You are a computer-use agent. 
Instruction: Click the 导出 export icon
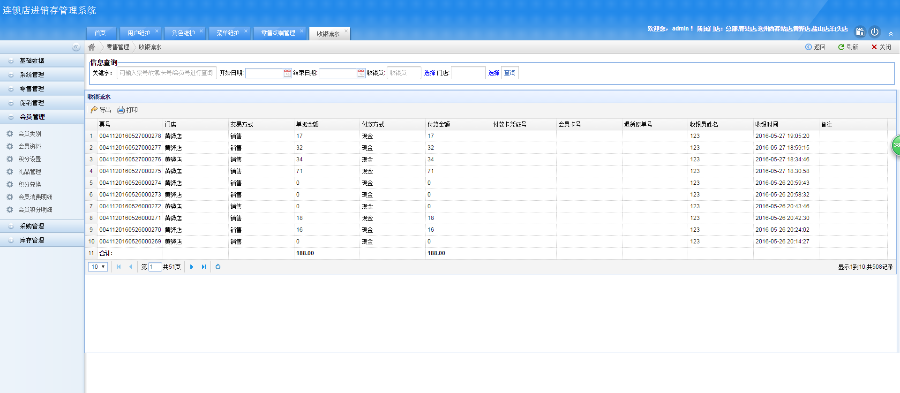(x=94, y=110)
